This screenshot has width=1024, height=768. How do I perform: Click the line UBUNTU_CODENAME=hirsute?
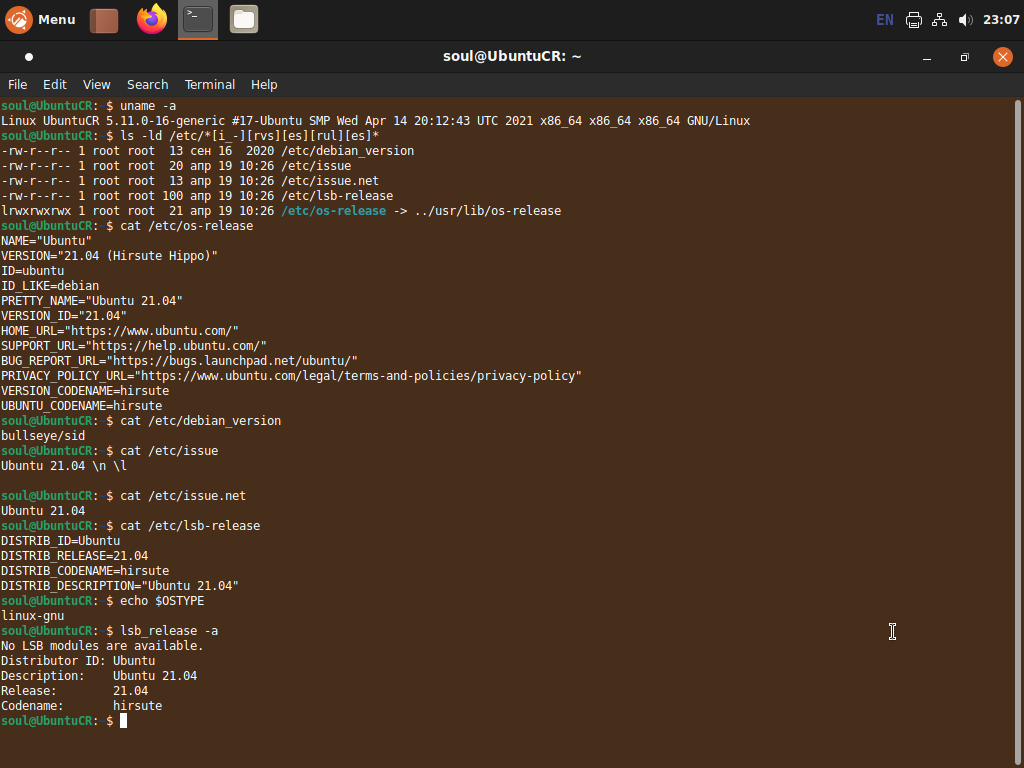pyautogui.click(x=82, y=406)
